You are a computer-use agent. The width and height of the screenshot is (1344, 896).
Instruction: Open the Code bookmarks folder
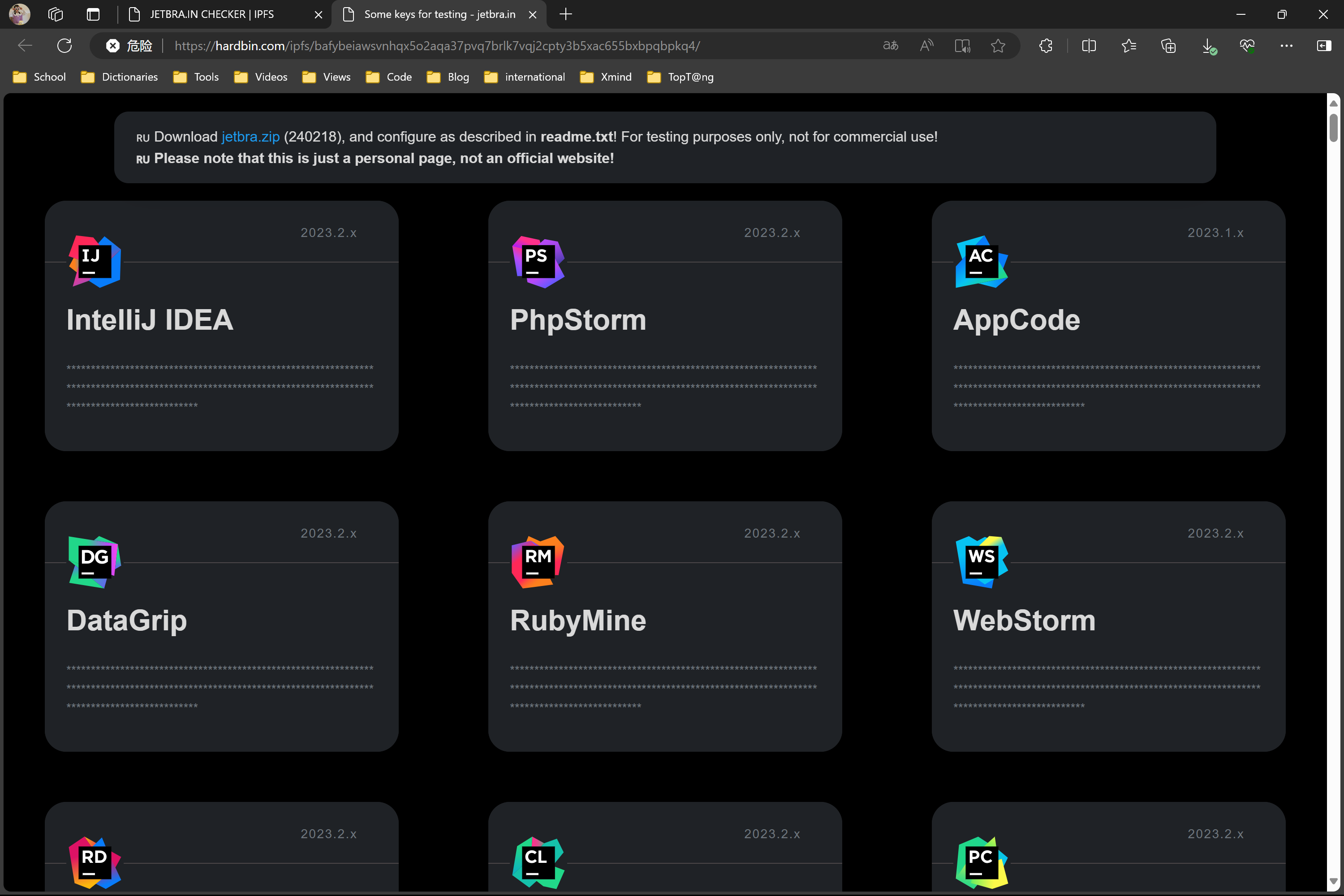[388, 77]
